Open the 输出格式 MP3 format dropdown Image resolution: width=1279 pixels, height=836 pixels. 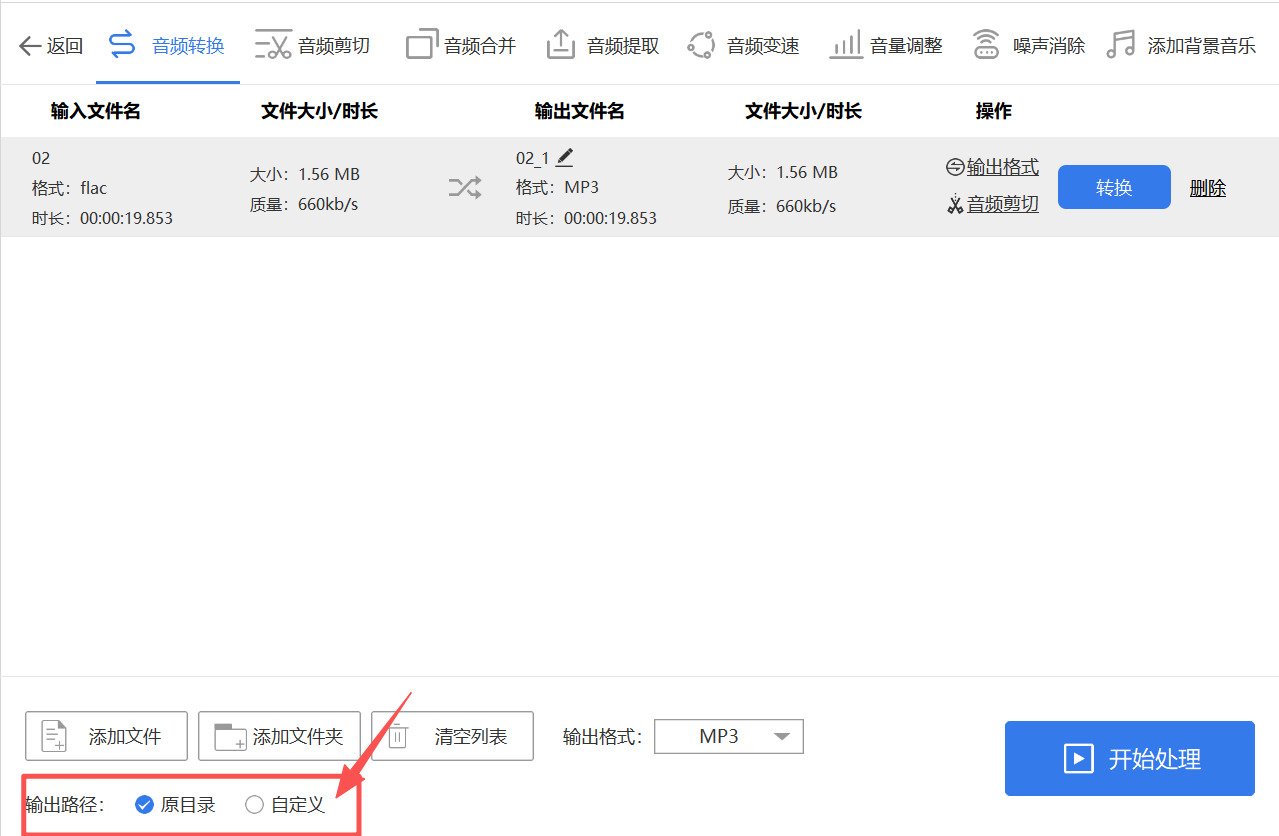click(x=728, y=736)
